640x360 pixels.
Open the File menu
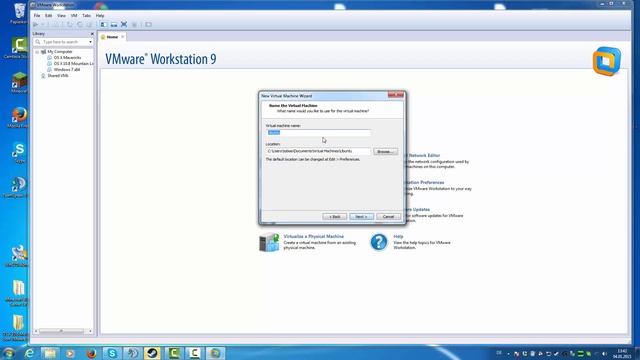pos(37,16)
